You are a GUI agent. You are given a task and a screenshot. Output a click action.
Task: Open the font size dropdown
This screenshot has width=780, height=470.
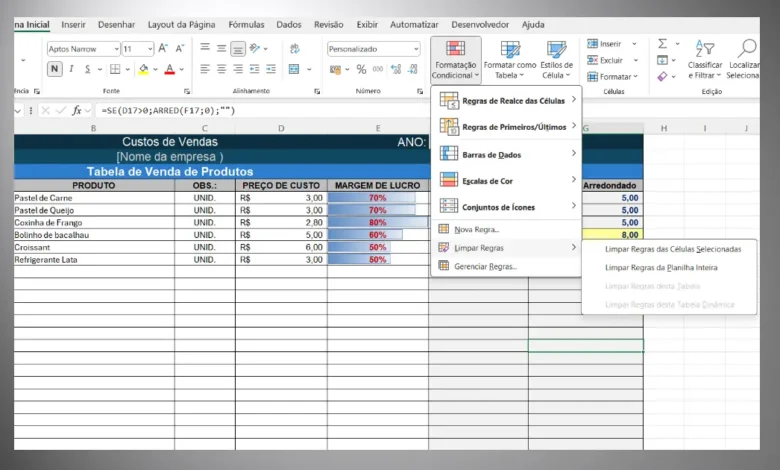[150, 49]
